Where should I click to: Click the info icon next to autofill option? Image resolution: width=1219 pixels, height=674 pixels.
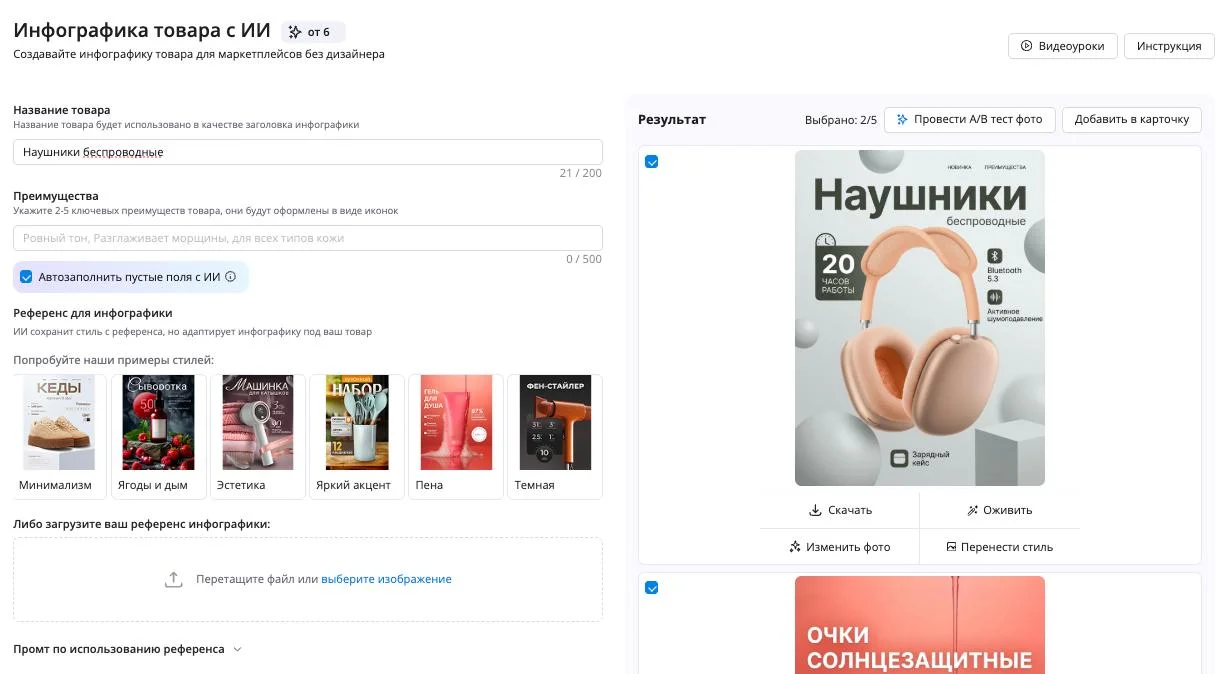tap(231, 277)
